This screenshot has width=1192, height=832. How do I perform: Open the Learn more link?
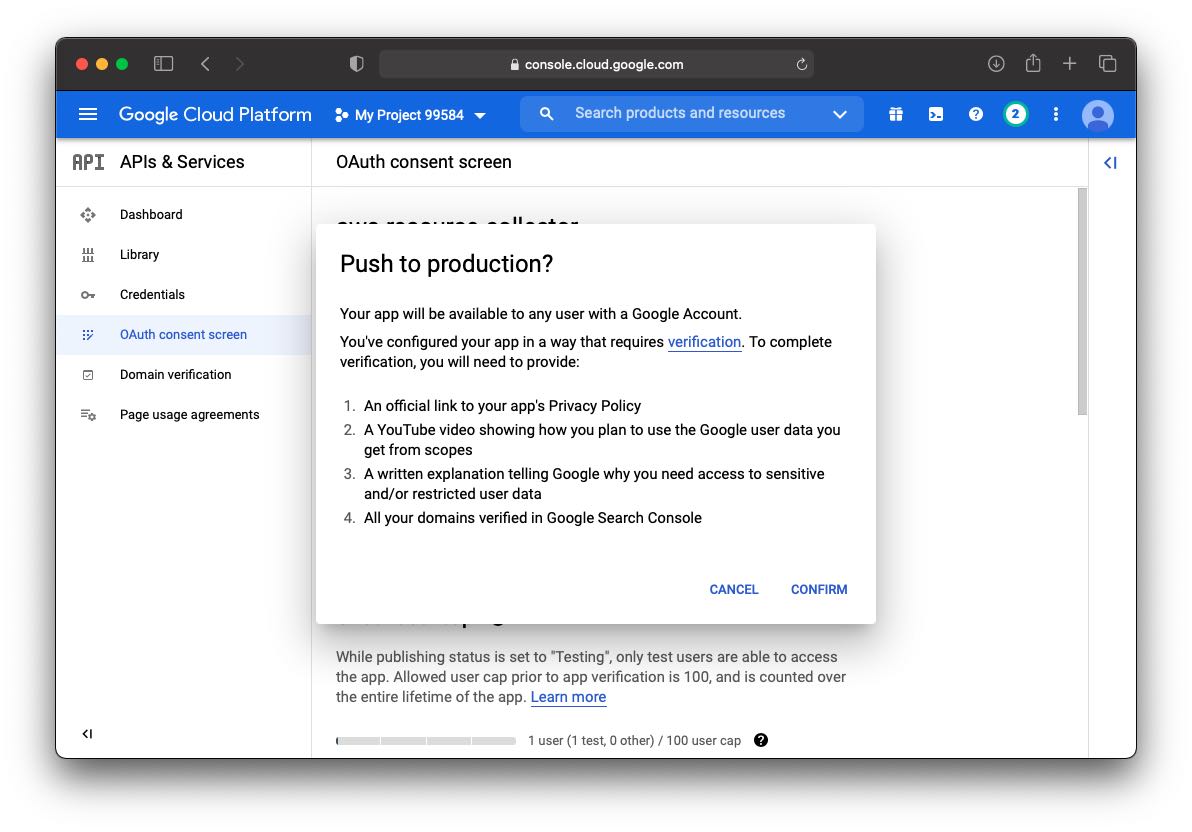568,697
